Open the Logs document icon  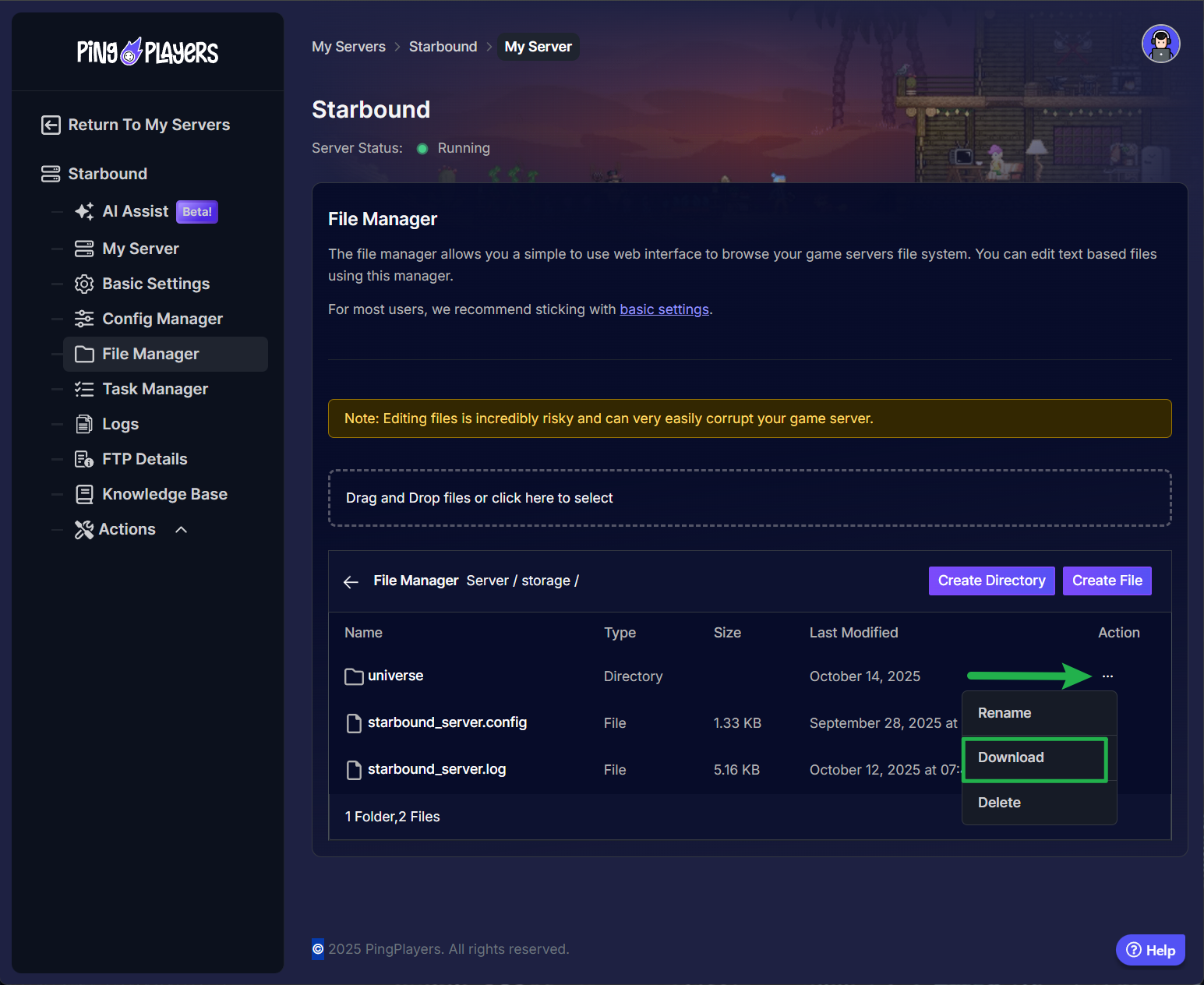pyautogui.click(x=84, y=425)
